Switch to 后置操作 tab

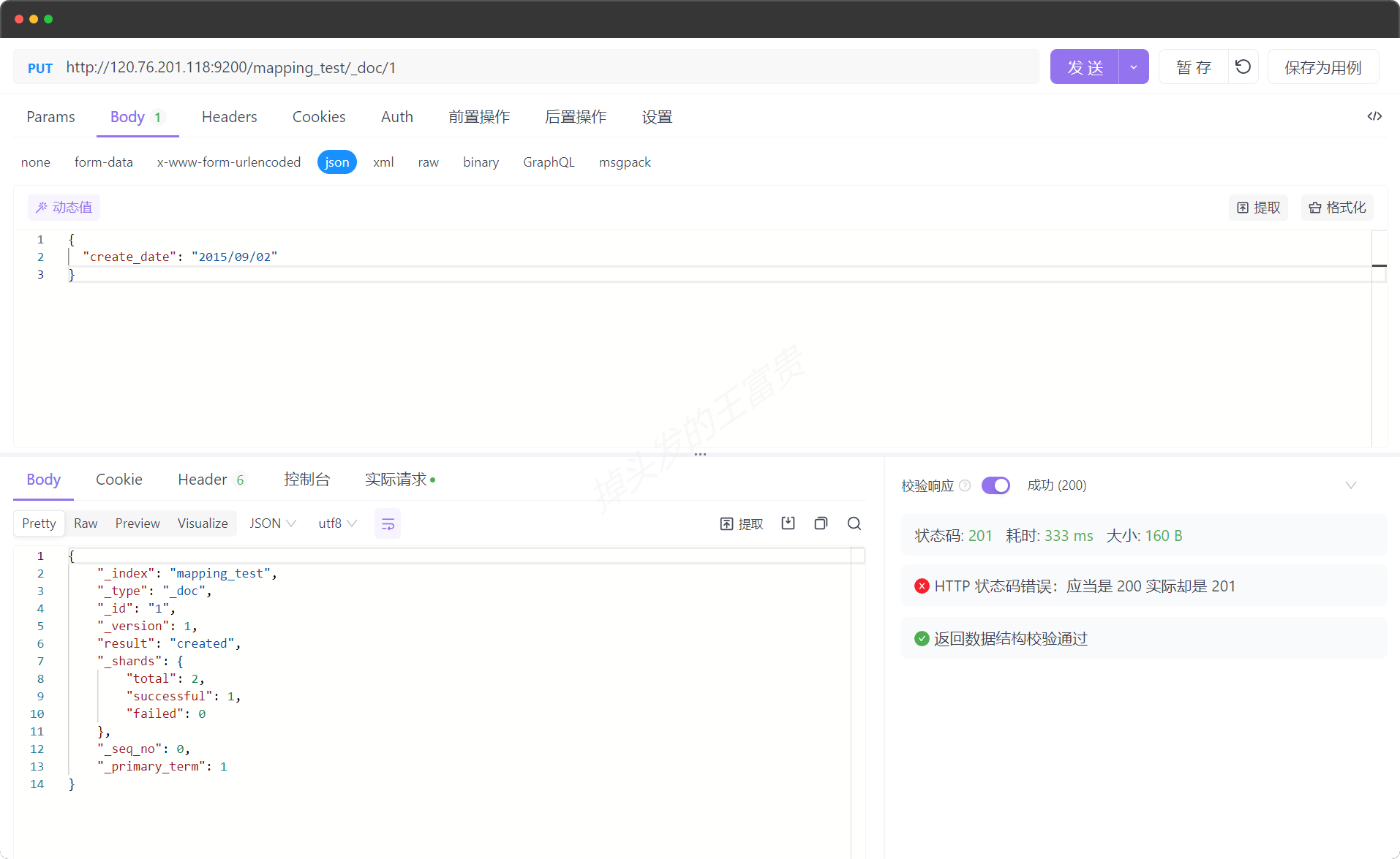[576, 117]
